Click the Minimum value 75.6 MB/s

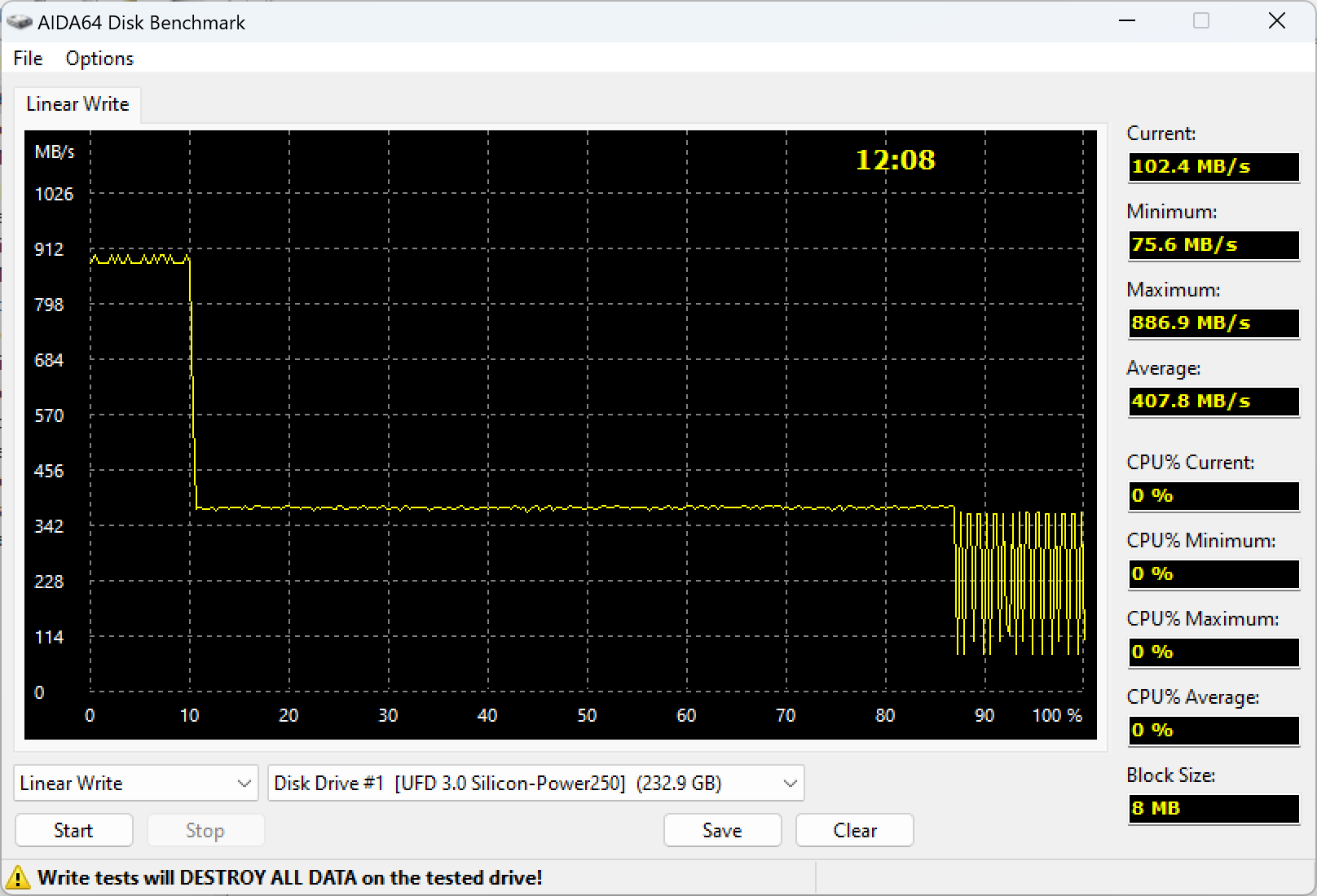[1213, 245]
